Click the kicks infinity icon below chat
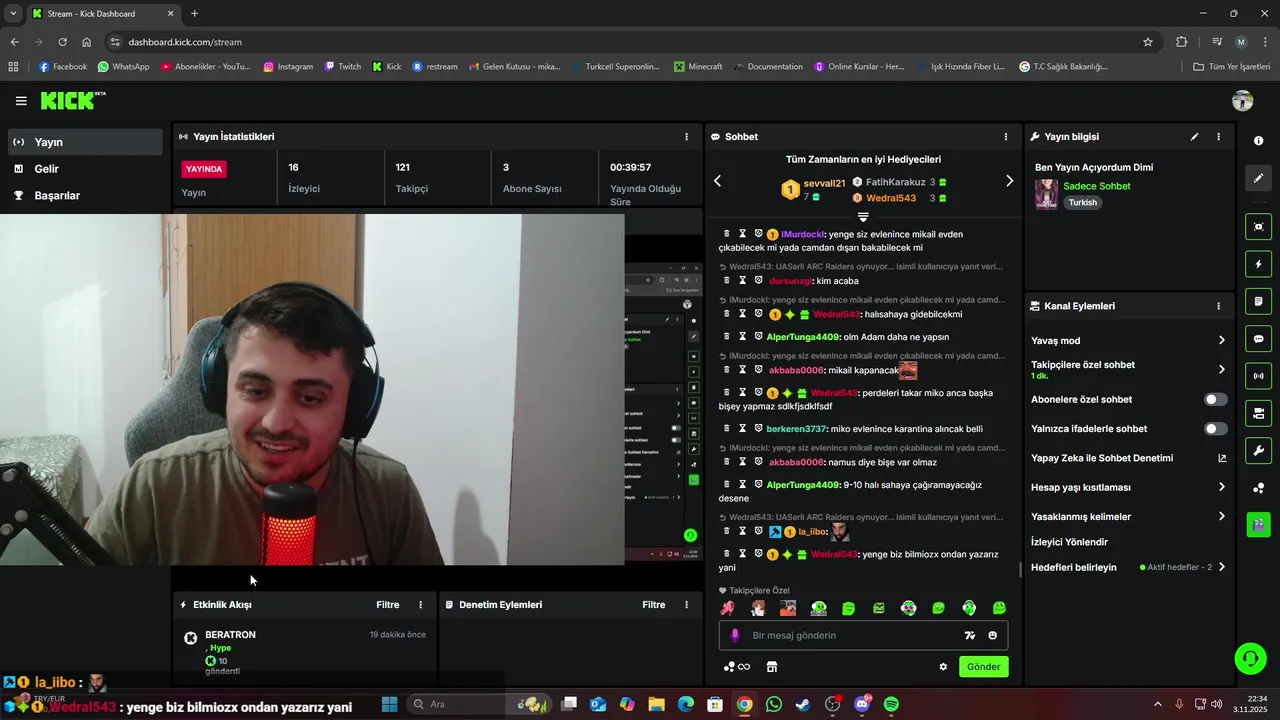This screenshot has height=720, width=1280. [x=737, y=667]
